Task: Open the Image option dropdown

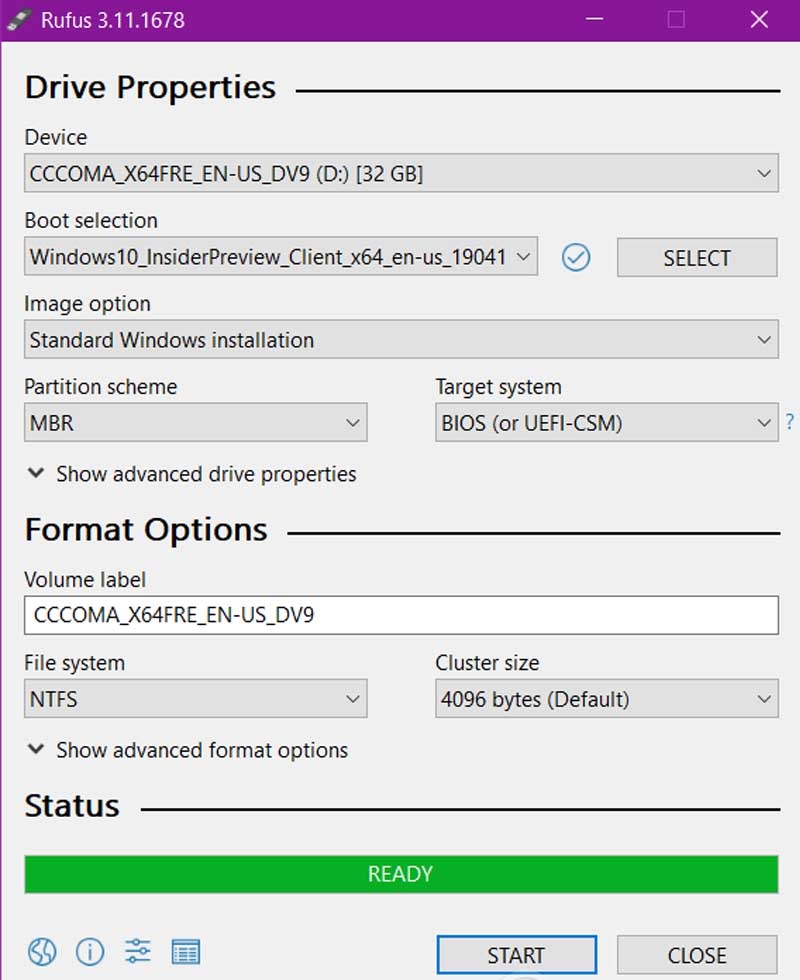Action: (x=401, y=339)
